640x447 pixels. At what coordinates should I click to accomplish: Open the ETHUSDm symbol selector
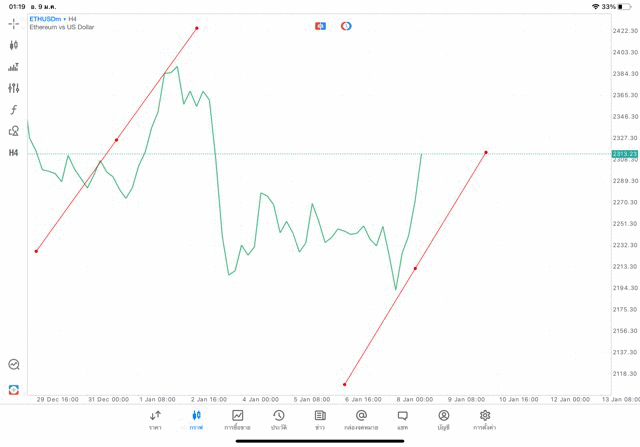coord(47,19)
